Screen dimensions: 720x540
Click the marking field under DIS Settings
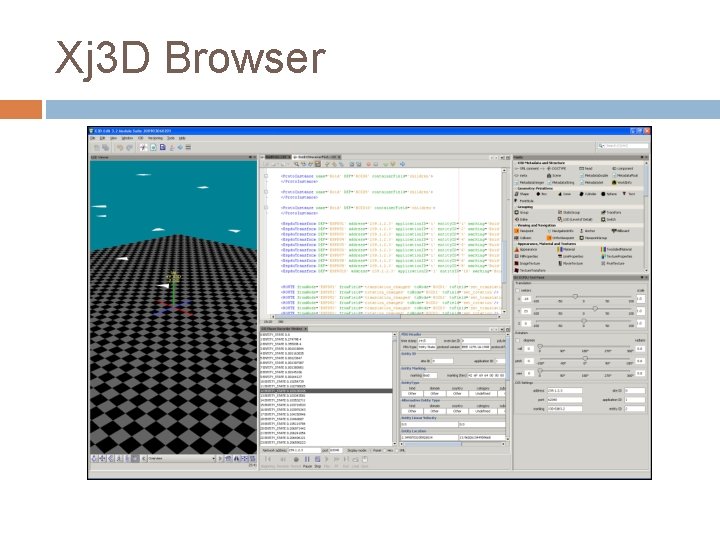564,408
